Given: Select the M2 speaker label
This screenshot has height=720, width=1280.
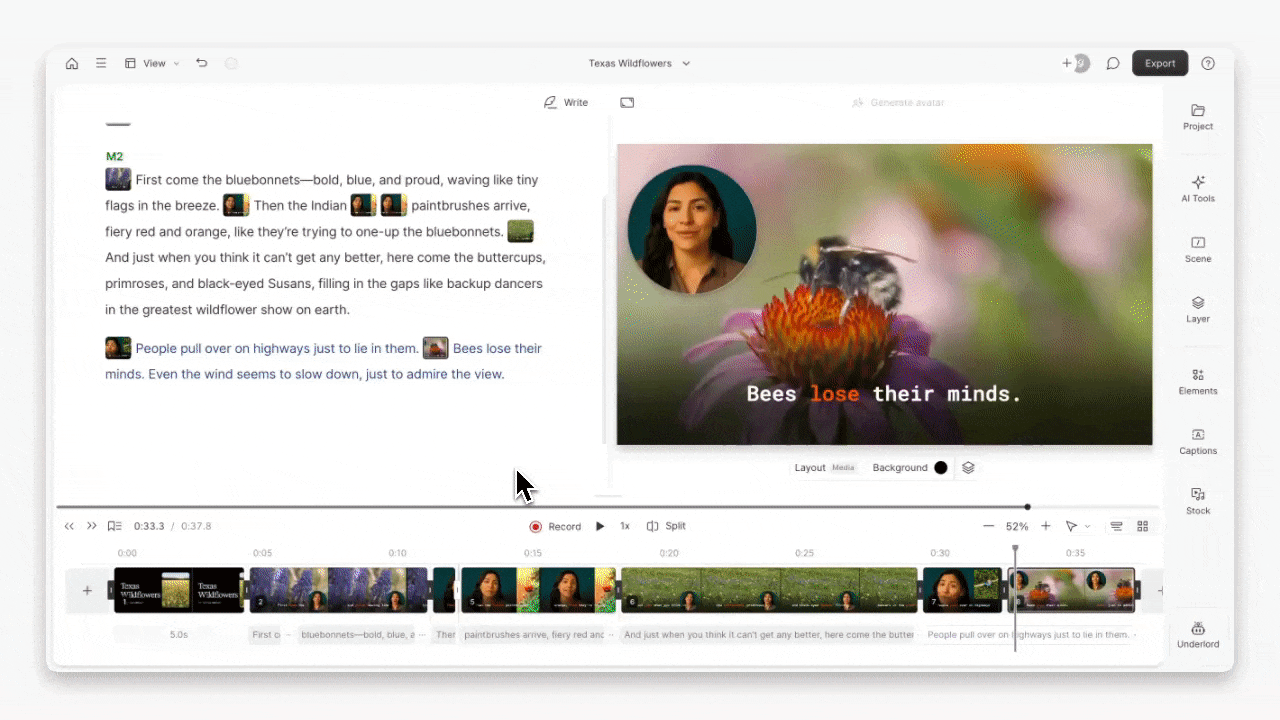Looking at the screenshot, I should click(x=114, y=156).
